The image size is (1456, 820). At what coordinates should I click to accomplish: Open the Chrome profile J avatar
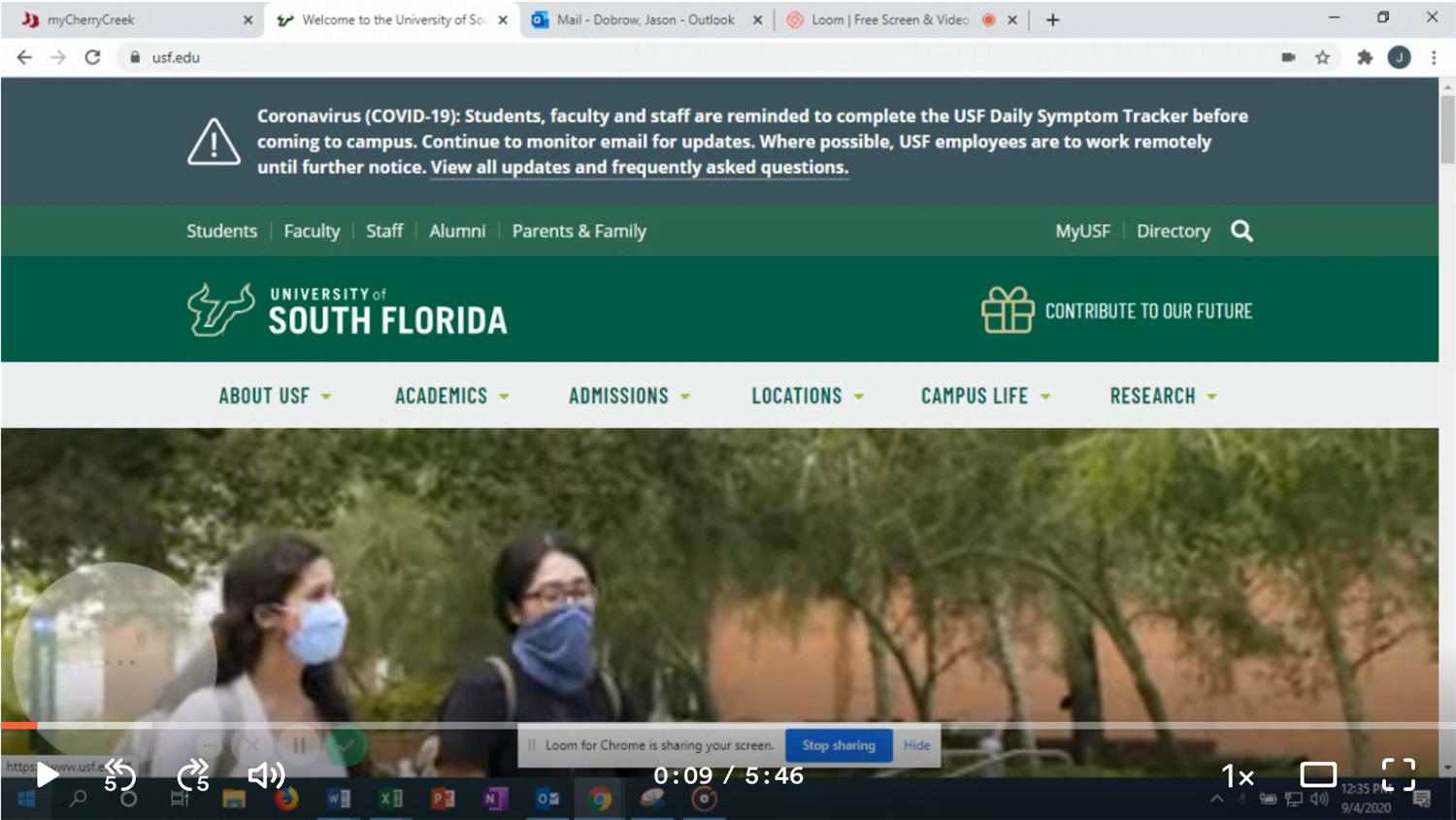coord(1399,57)
